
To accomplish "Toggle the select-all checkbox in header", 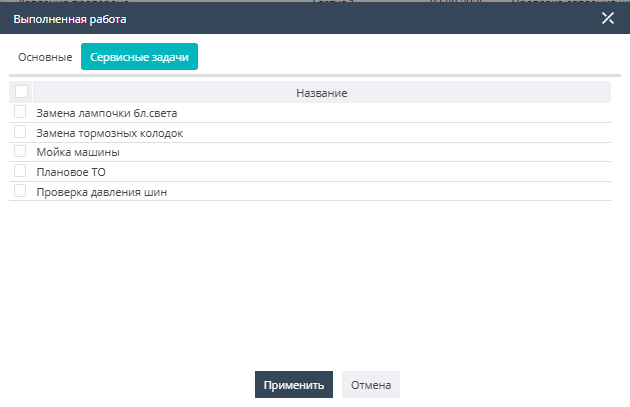I will click(21, 92).
